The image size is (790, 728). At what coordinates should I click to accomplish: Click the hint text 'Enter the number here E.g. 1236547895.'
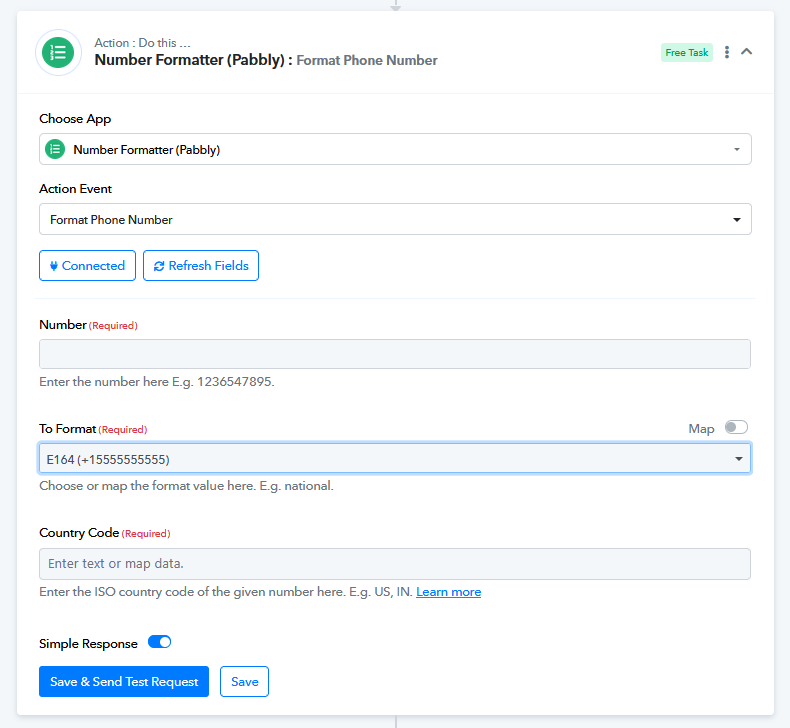coord(157,382)
